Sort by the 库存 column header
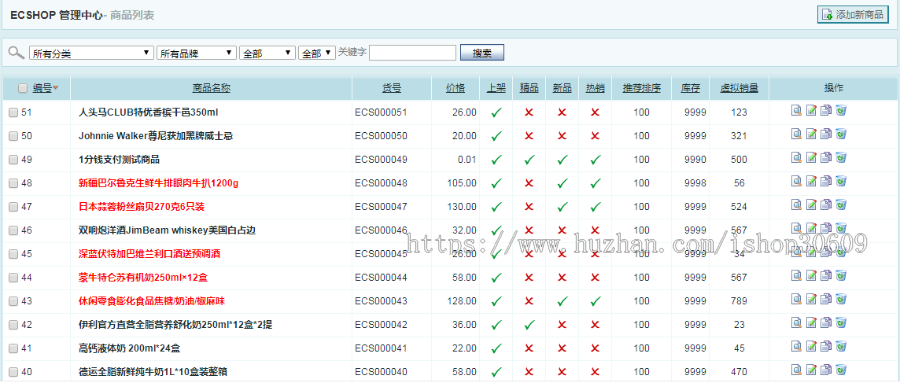Viewport: 900px width, 383px height. tap(690, 88)
